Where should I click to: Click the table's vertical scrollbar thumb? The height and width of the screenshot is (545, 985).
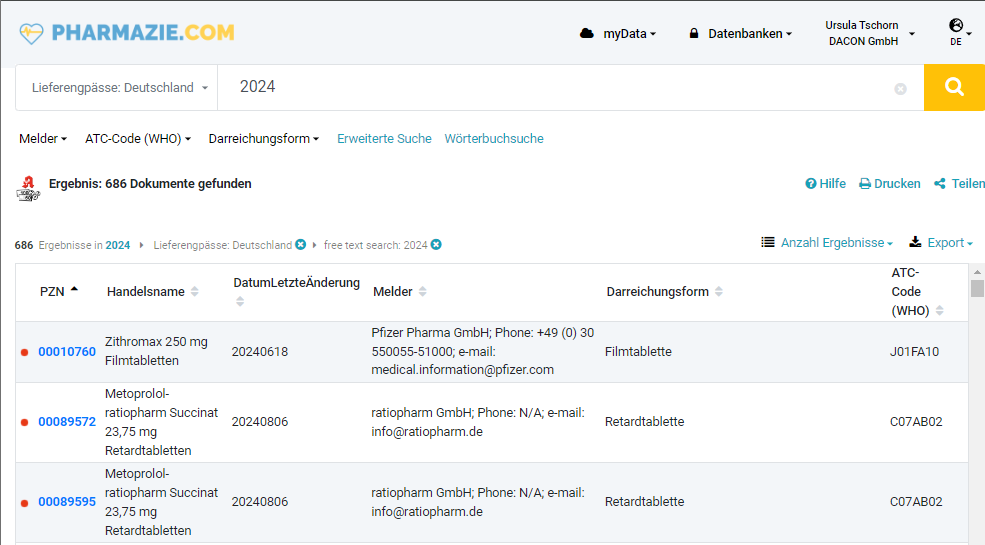coord(977,288)
